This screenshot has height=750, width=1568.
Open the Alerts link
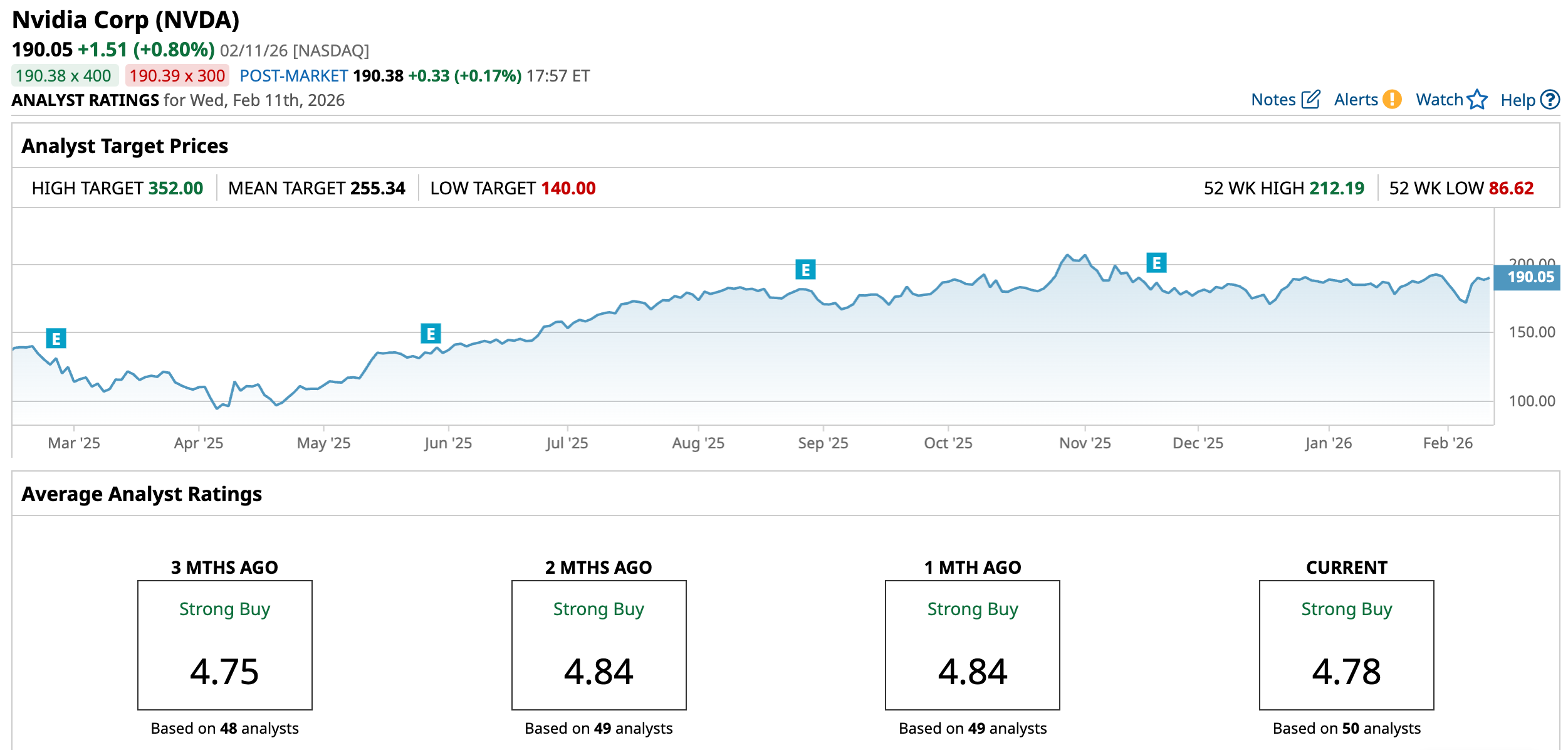pyautogui.click(x=1356, y=100)
